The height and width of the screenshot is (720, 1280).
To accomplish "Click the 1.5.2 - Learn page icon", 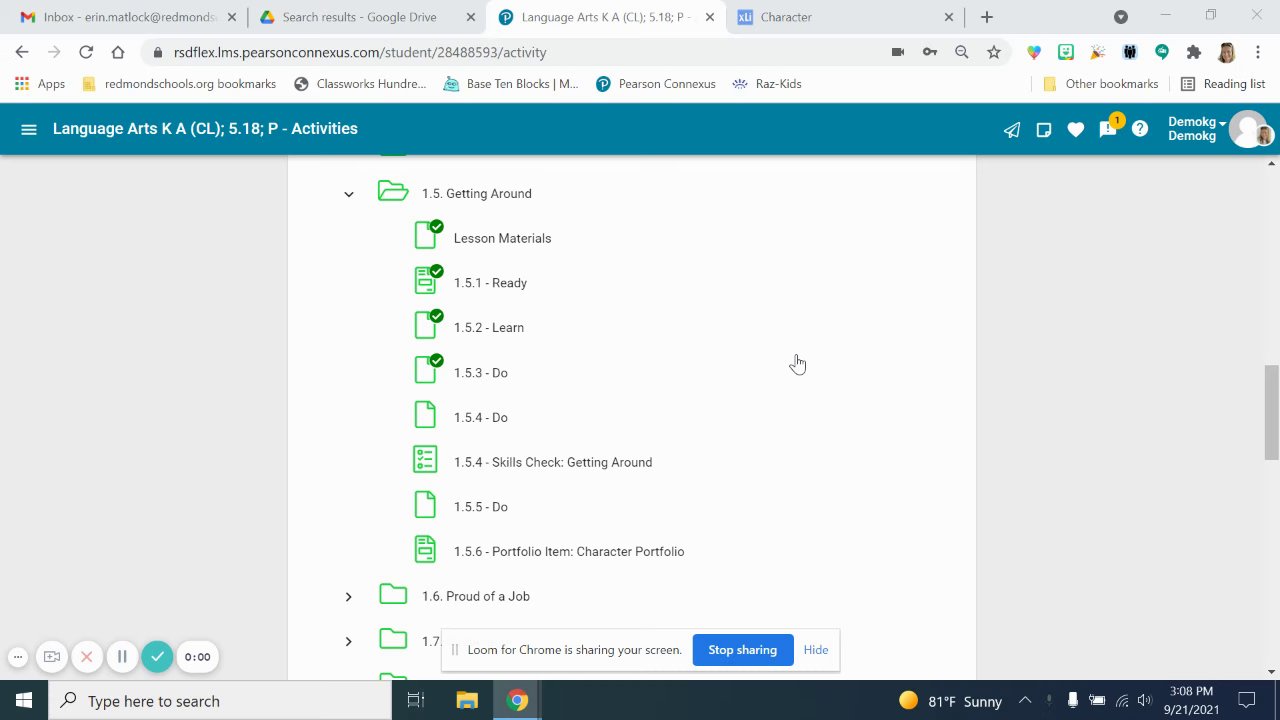I will [427, 324].
